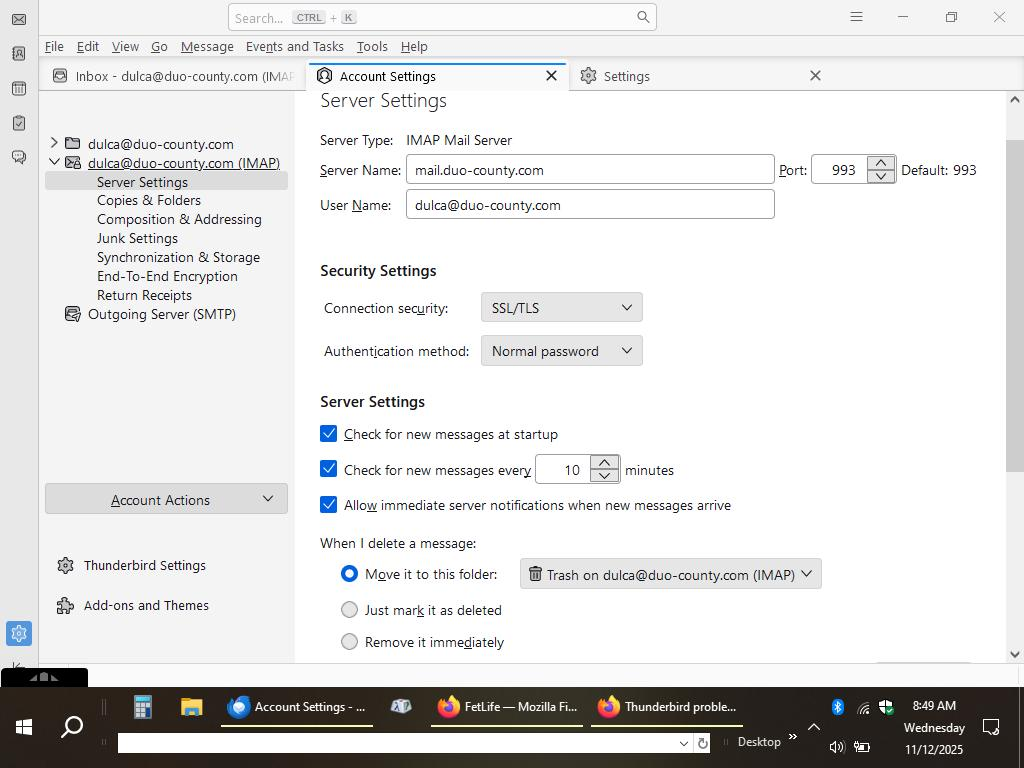Switch to Calendar via sidebar icon
Image resolution: width=1024 pixels, height=768 pixels.
[x=18, y=89]
